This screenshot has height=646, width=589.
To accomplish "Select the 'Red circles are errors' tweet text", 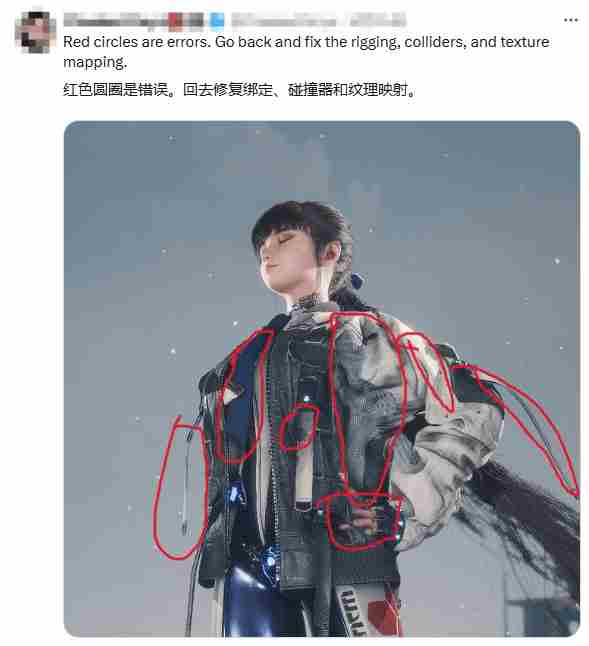I will coord(306,52).
